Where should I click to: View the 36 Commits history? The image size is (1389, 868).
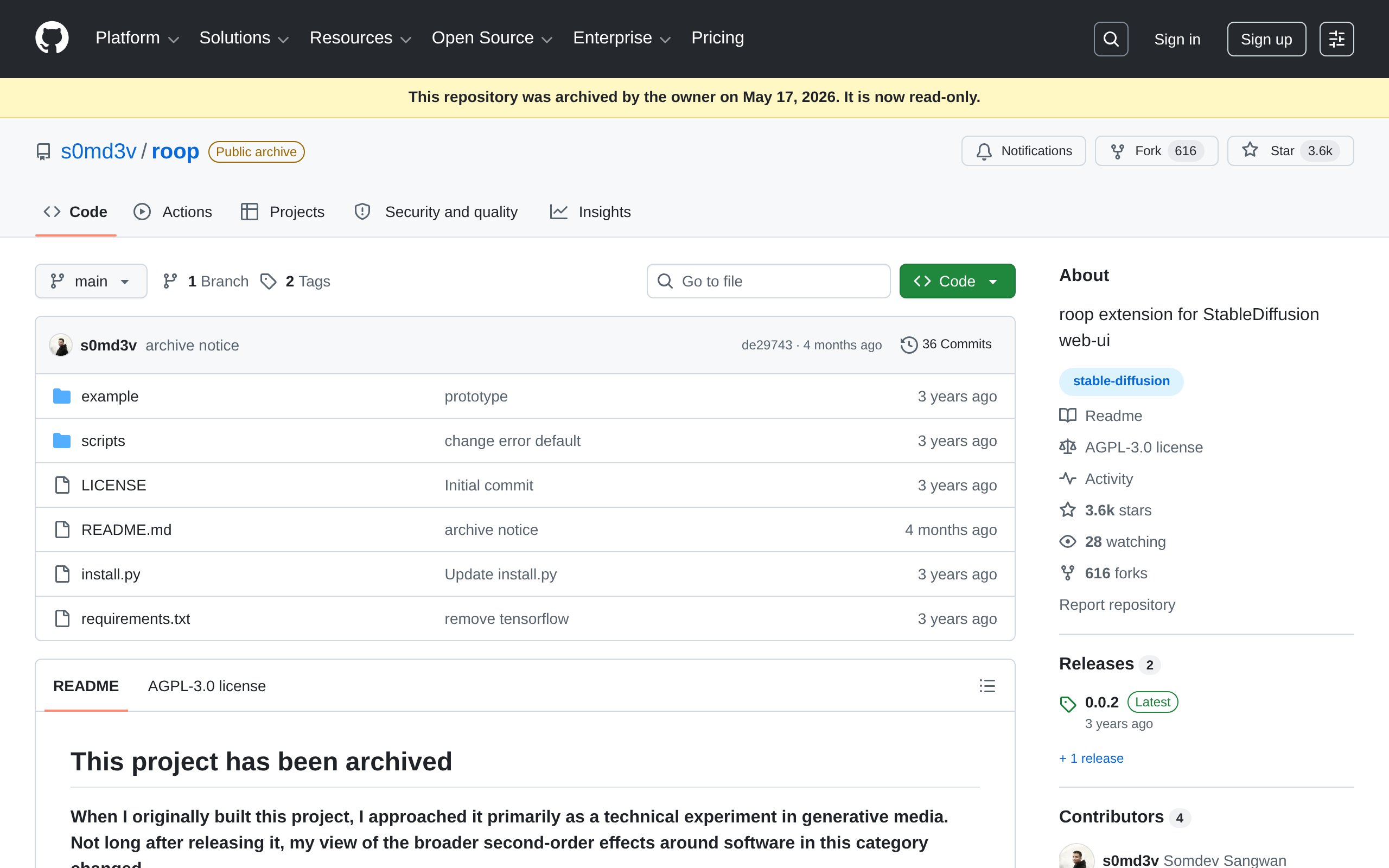pos(946,344)
